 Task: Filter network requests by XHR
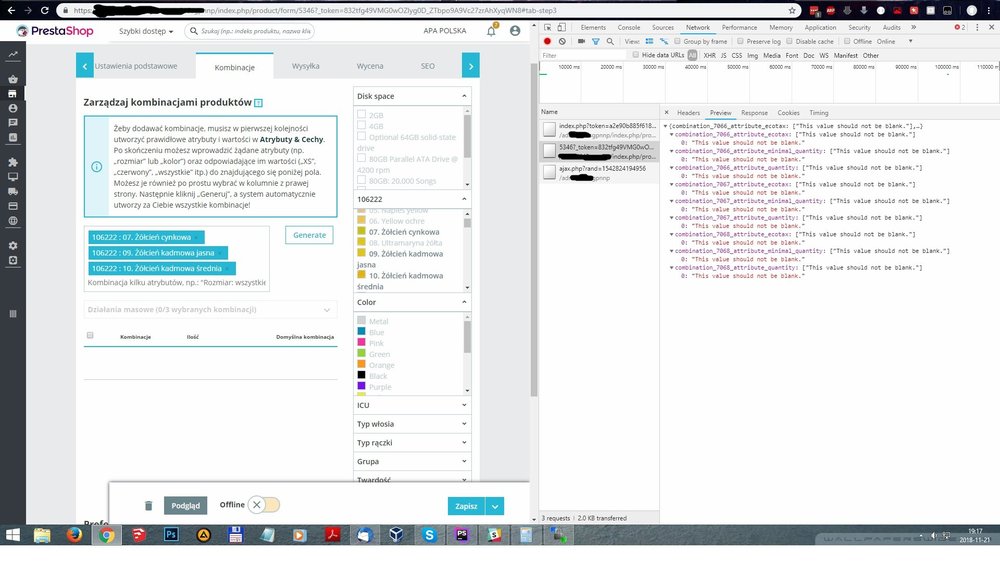[709, 55]
